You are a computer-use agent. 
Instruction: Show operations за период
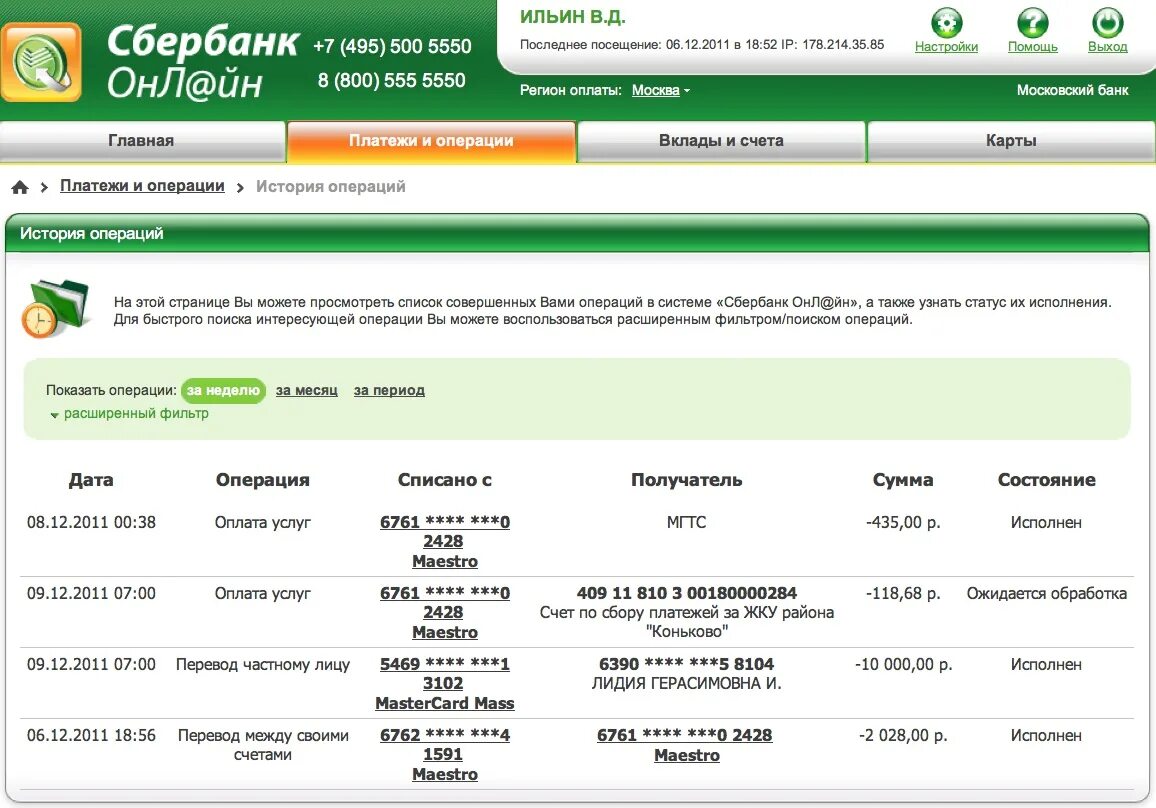tap(389, 390)
